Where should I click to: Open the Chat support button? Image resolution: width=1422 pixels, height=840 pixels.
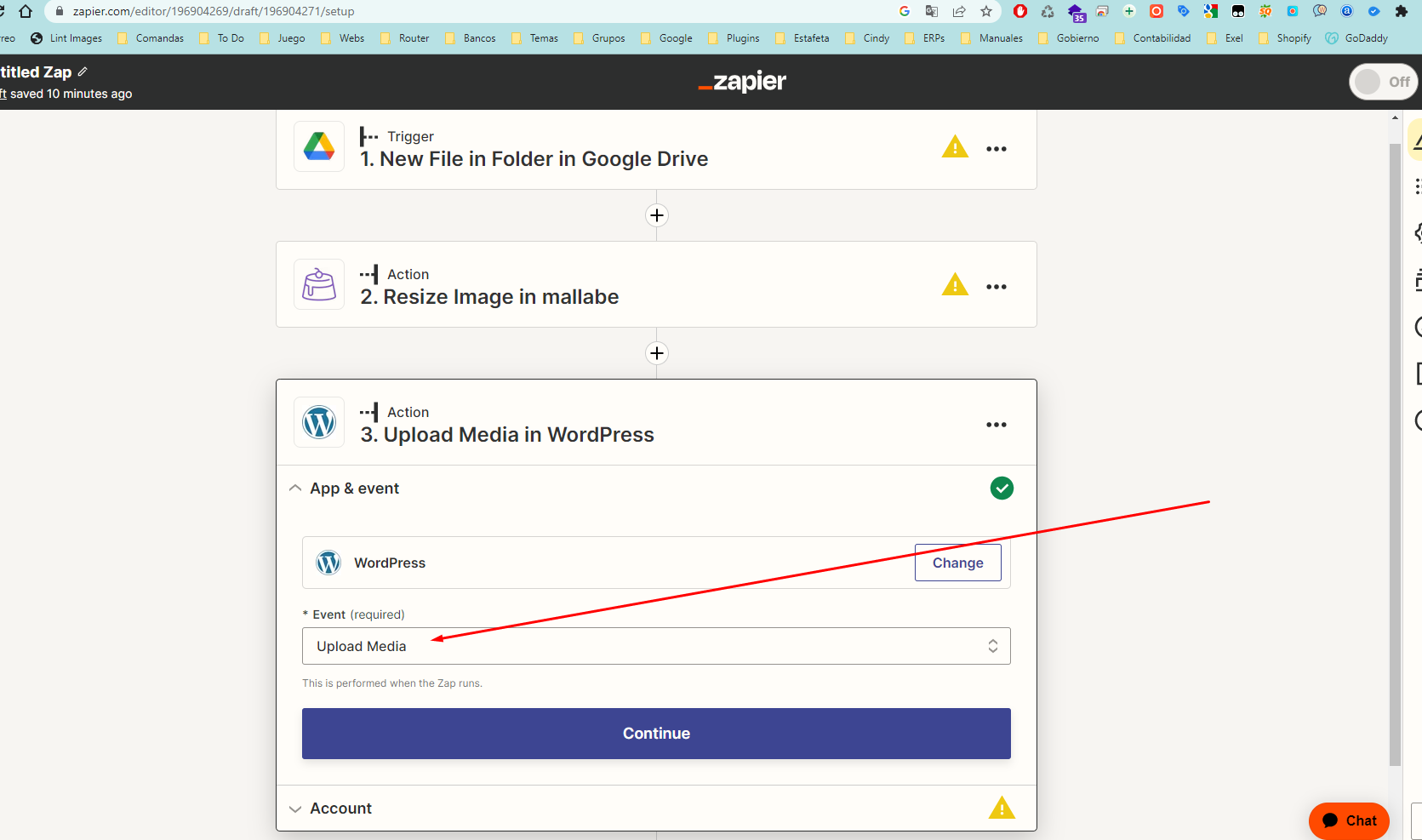1349,820
